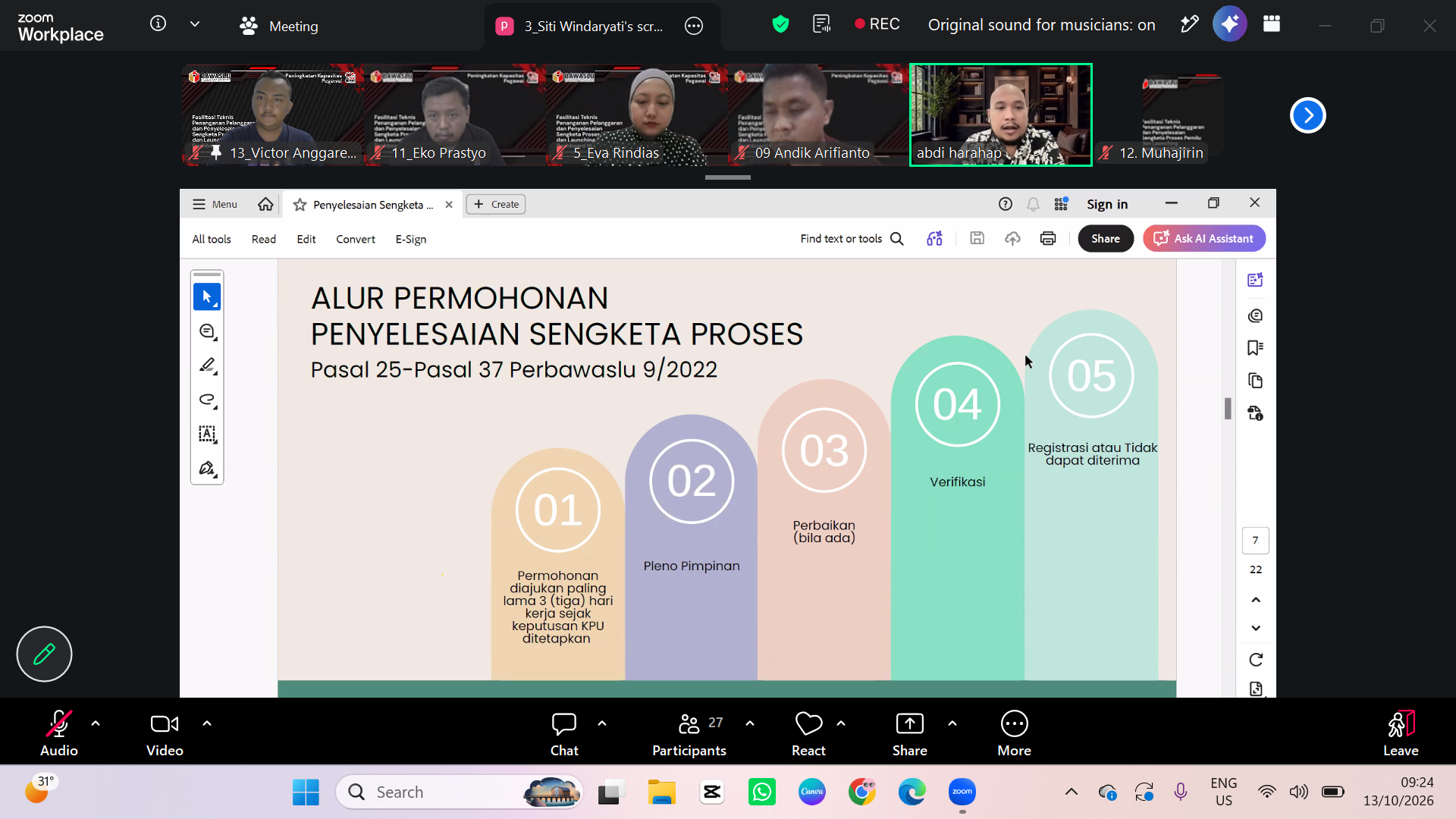Open the Zoom AI Companion sparkle icon

pos(1229,24)
